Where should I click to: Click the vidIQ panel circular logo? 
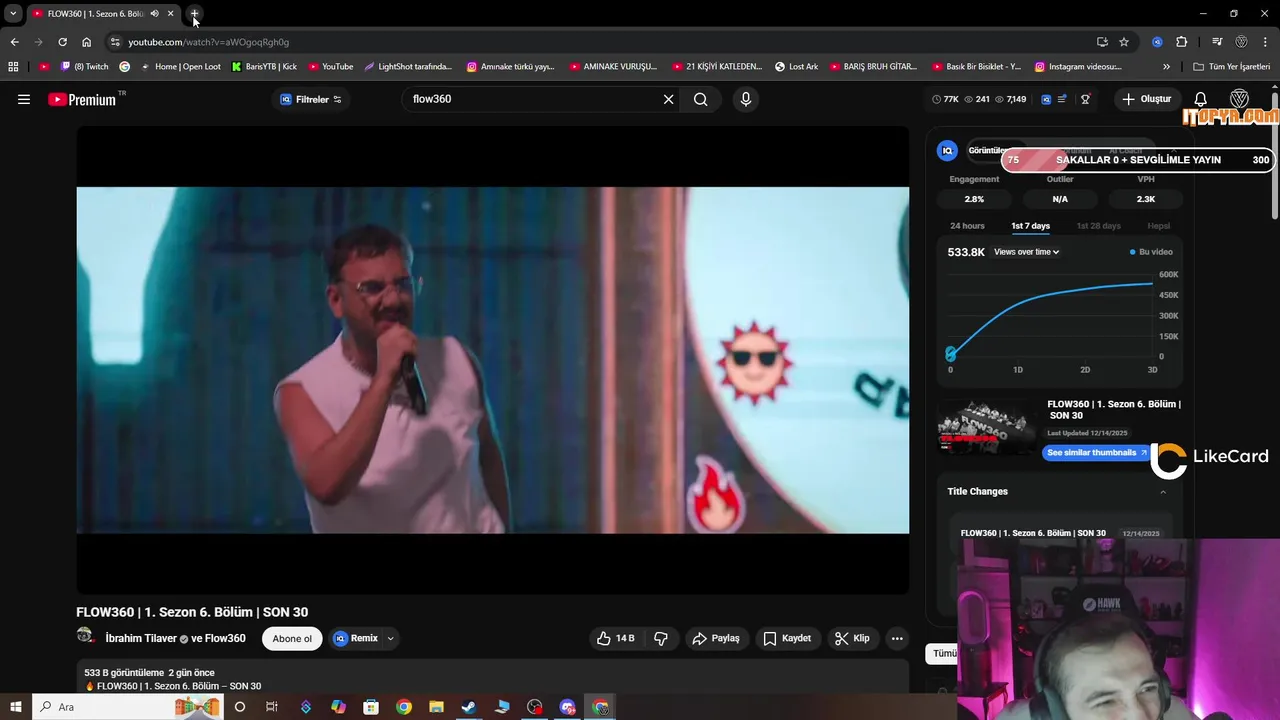click(x=947, y=151)
